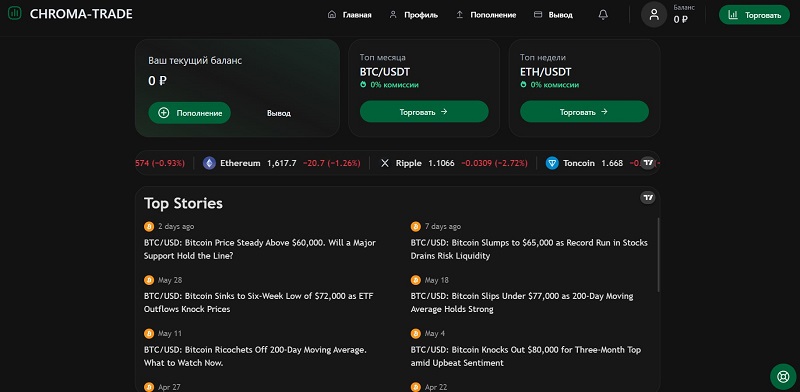Click Toncoin price 1.668 in ticker

click(x=612, y=163)
